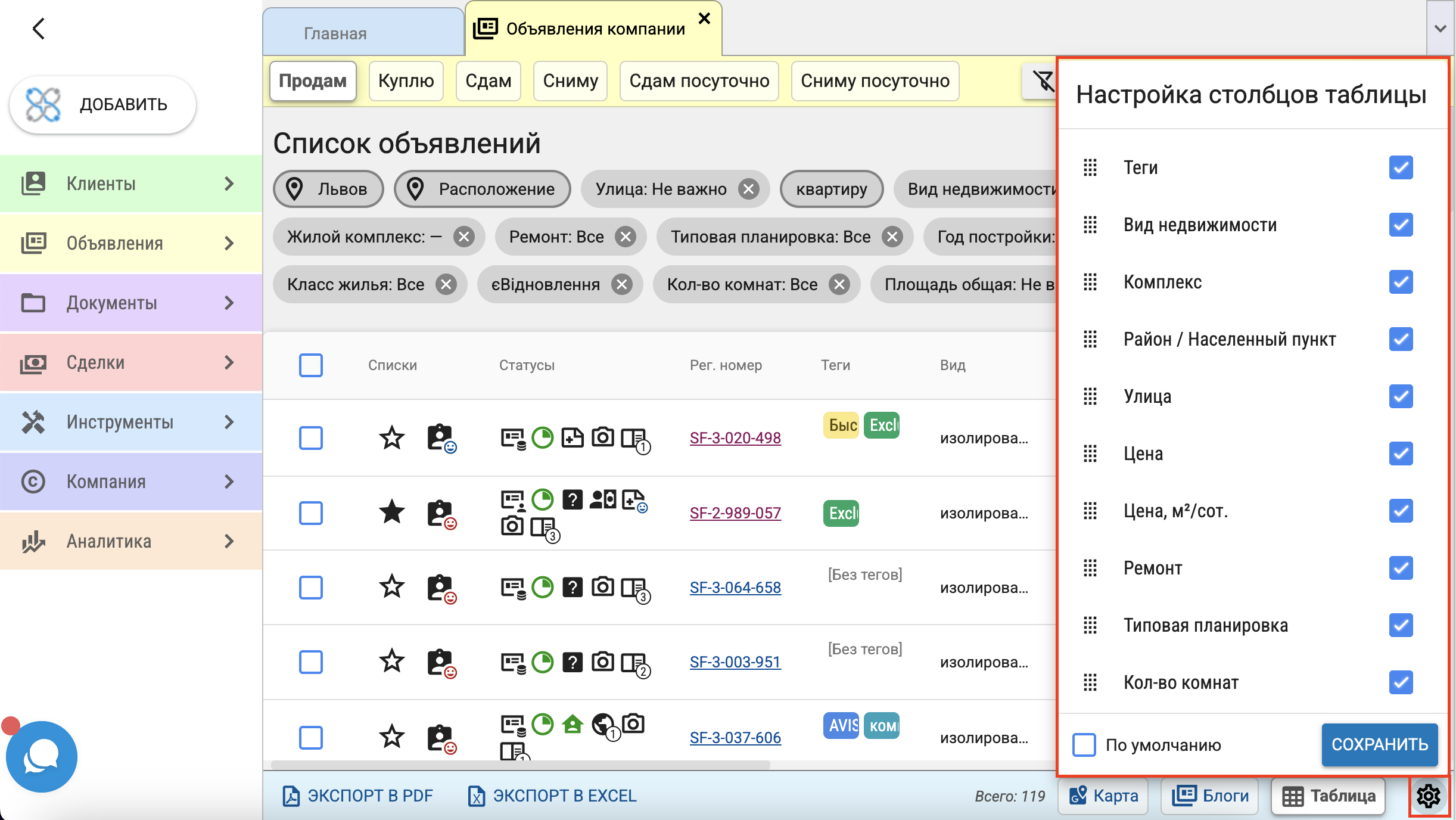Open listing SF-3-037-606 link
The width and height of the screenshot is (1456, 820).
pyautogui.click(x=735, y=738)
